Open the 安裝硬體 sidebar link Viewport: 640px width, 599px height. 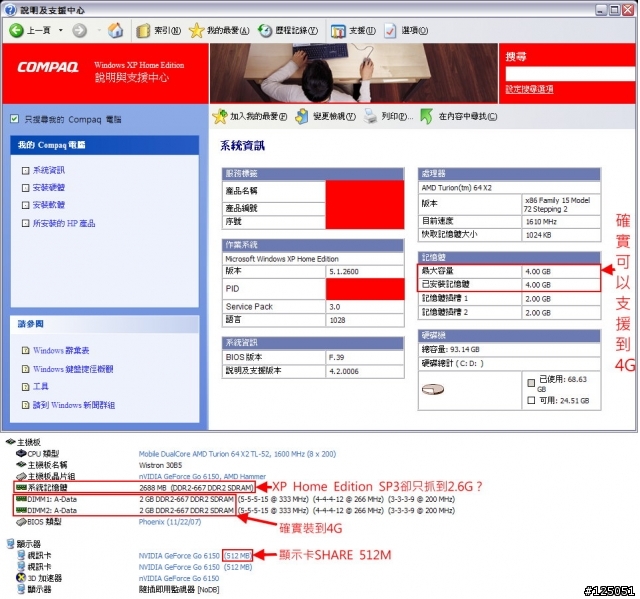click(49, 188)
